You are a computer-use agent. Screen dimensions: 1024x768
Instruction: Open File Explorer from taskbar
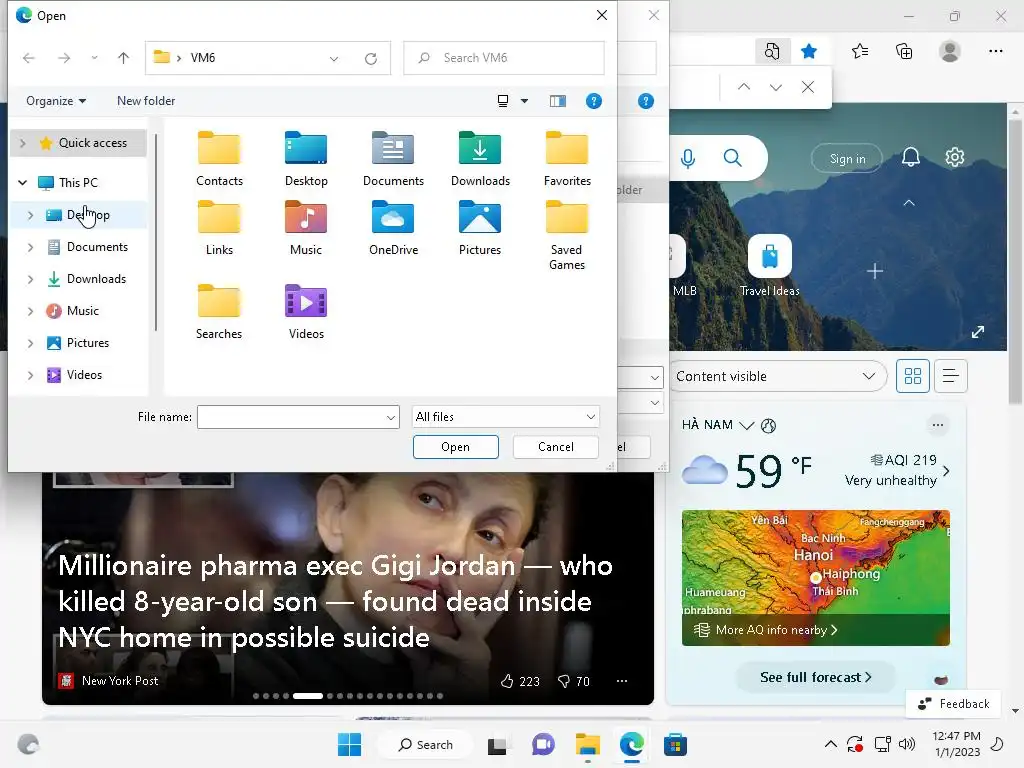coord(587,744)
